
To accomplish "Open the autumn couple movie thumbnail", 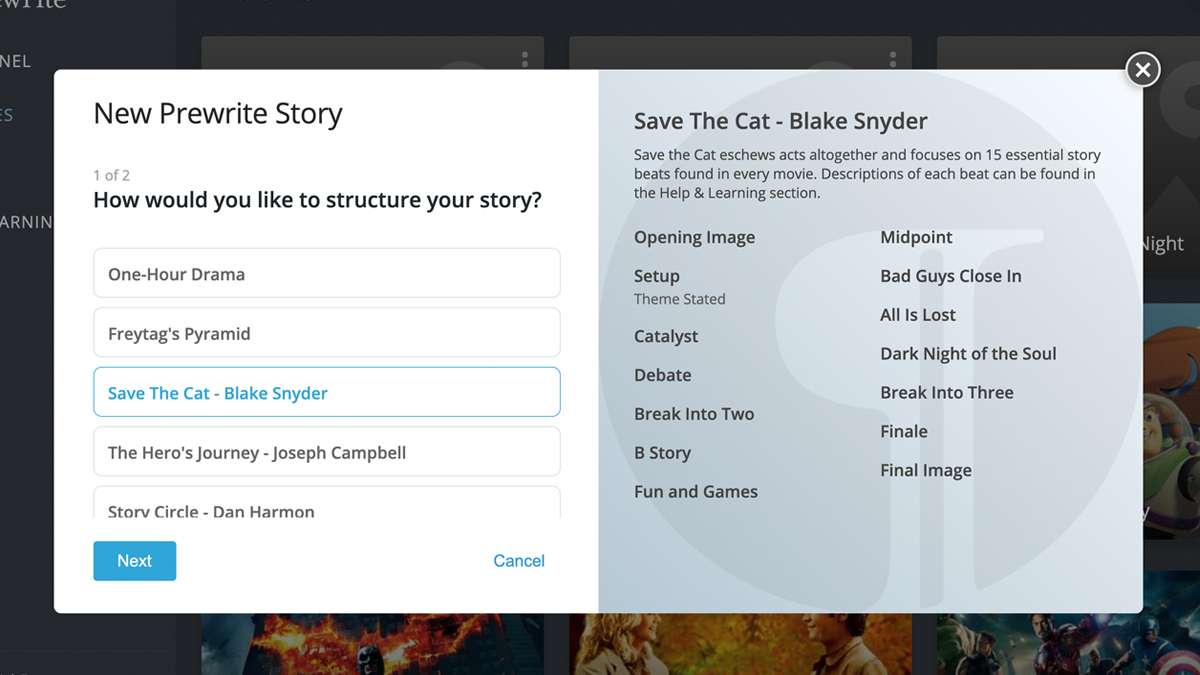I will [x=740, y=644].
